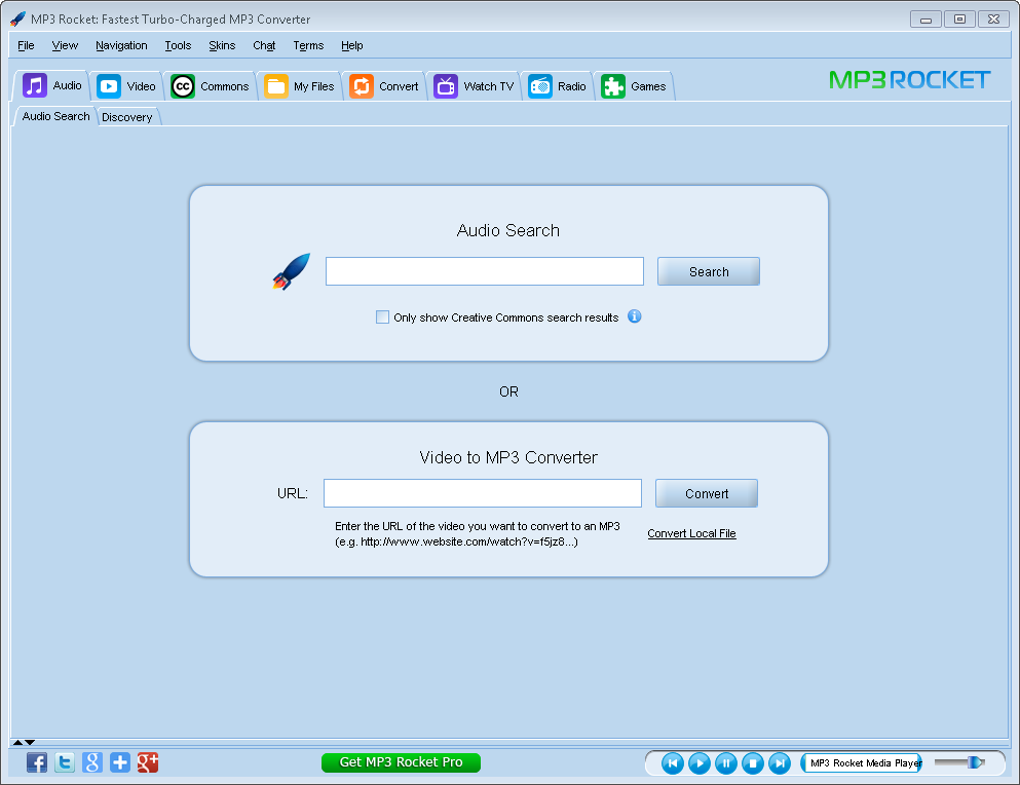Image resolution: width=1020 pixels, height=785 pixels.
Task: Click the Games puzzle piece icon
Action: click(613, 86)
